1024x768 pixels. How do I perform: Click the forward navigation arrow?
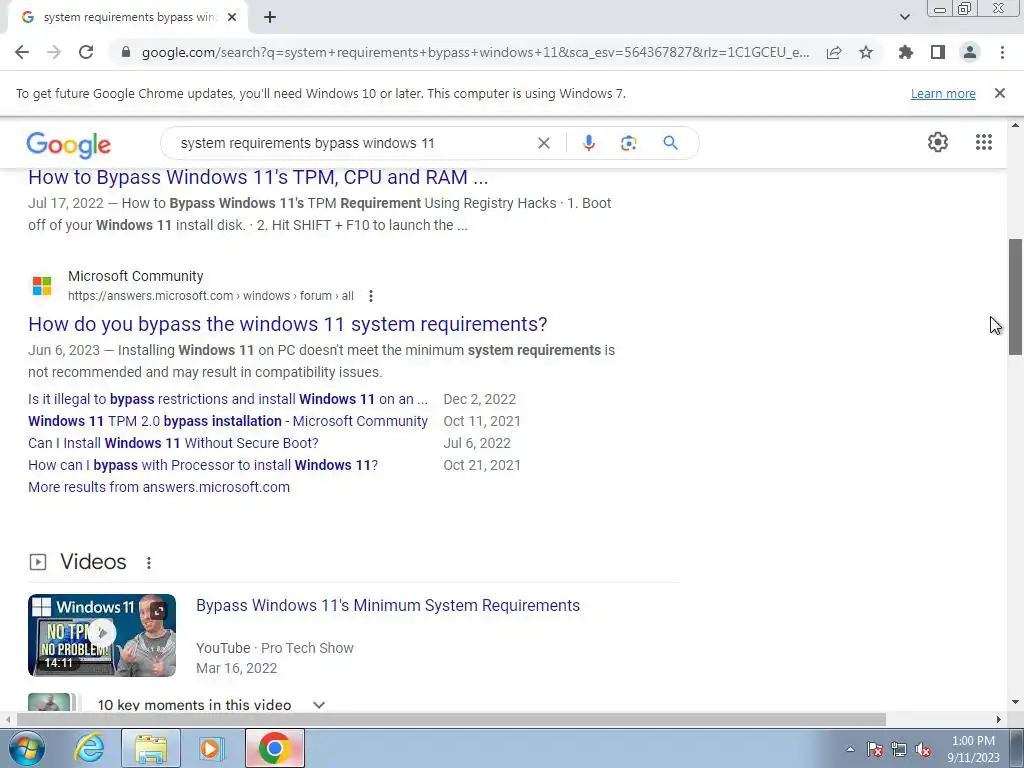54,52
